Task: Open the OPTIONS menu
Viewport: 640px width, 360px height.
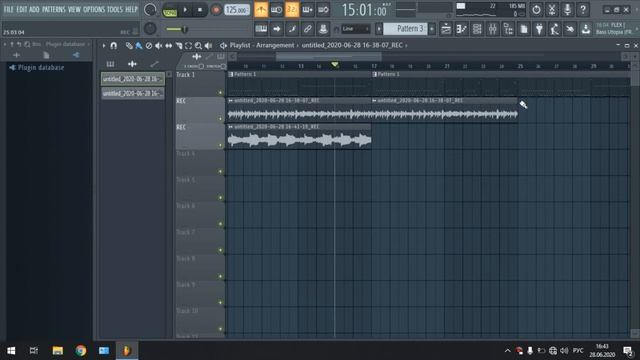Action: pos(94,9)
